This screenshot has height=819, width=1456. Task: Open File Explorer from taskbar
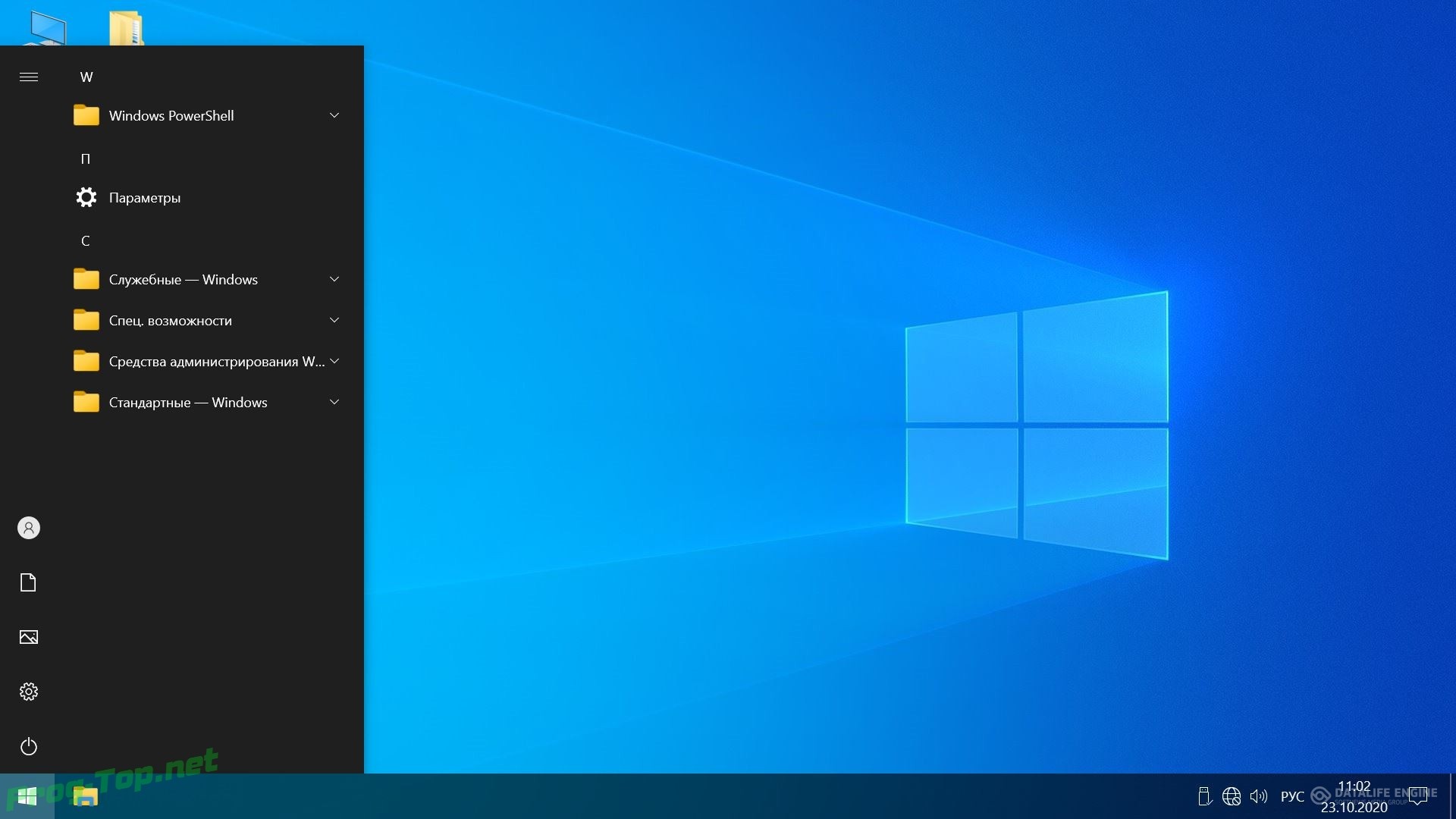pos(86,797)
